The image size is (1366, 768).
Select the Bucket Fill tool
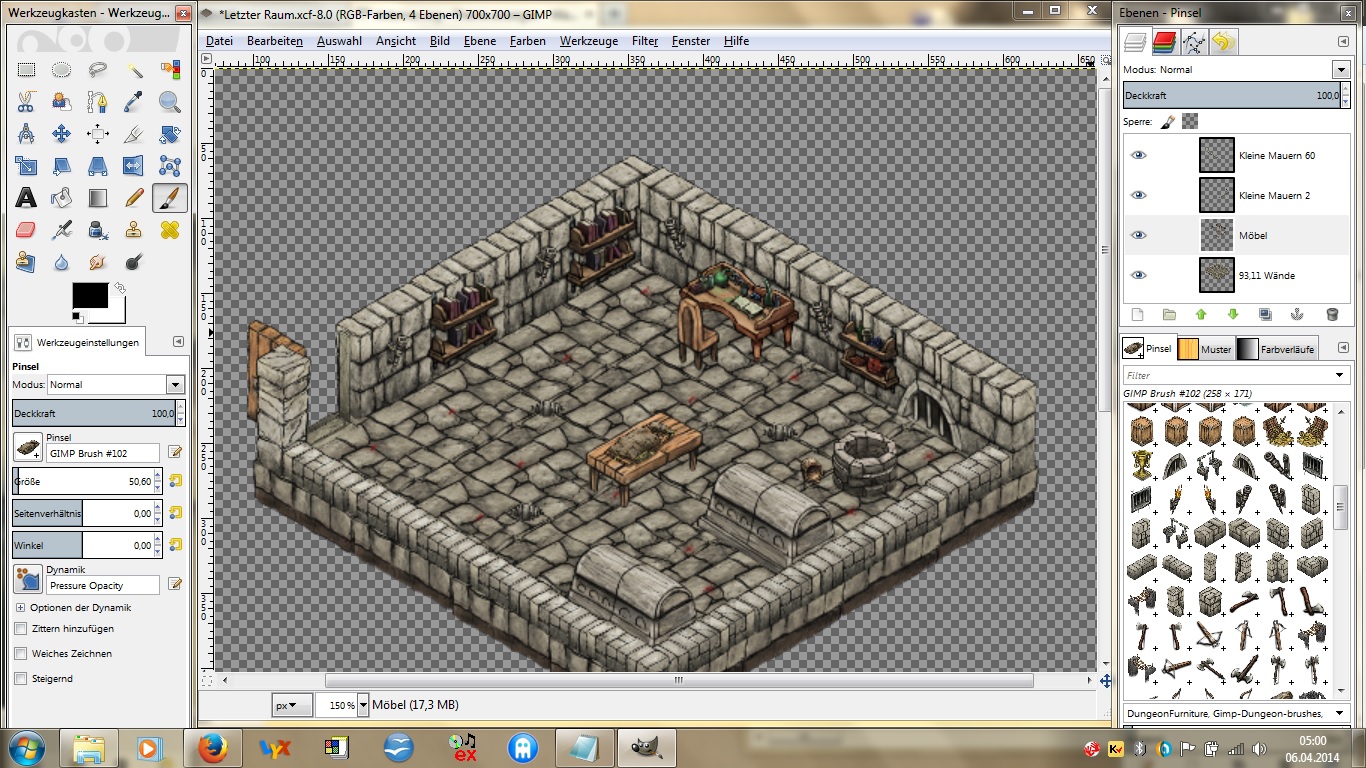(61, 197)
